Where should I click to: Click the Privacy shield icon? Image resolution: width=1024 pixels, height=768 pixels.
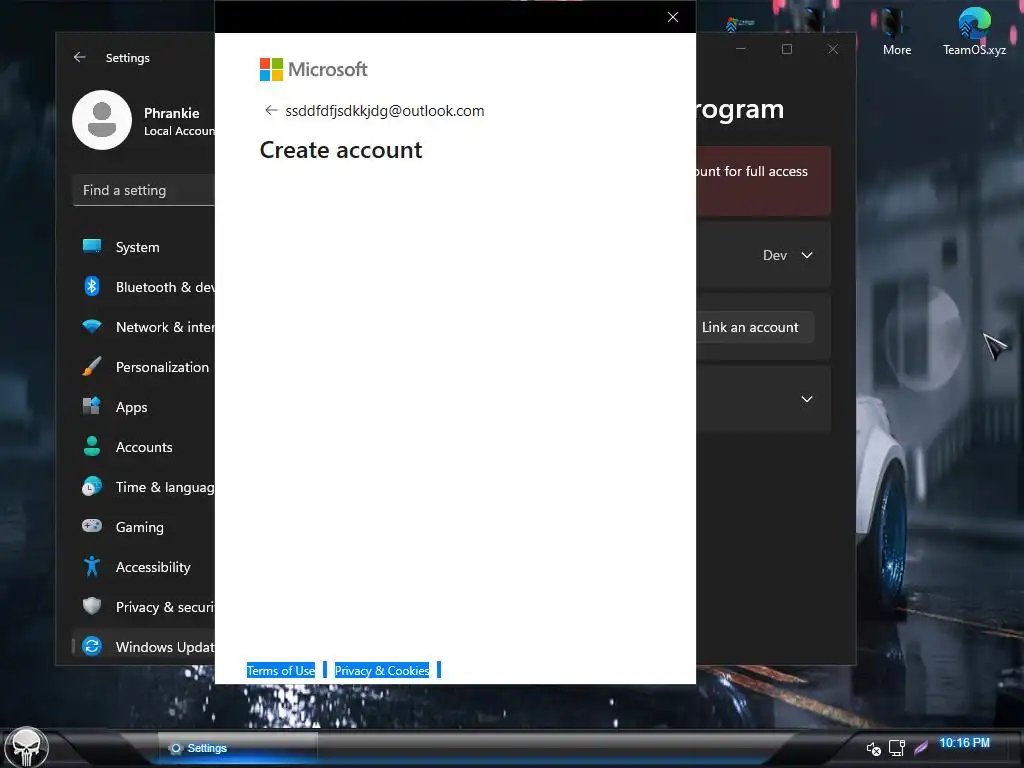(x=92, y=606)
